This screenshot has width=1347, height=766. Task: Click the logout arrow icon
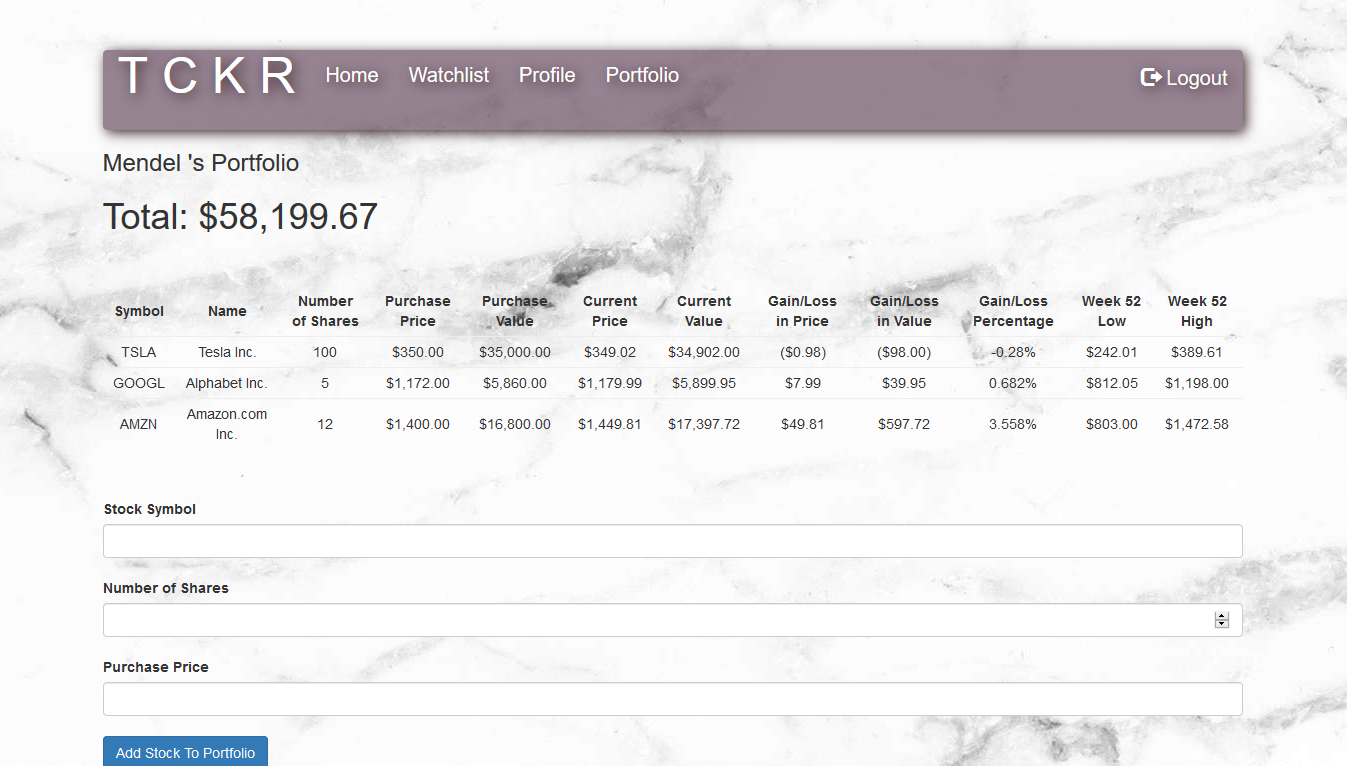pyautogui.click(x=1151, y=77)
